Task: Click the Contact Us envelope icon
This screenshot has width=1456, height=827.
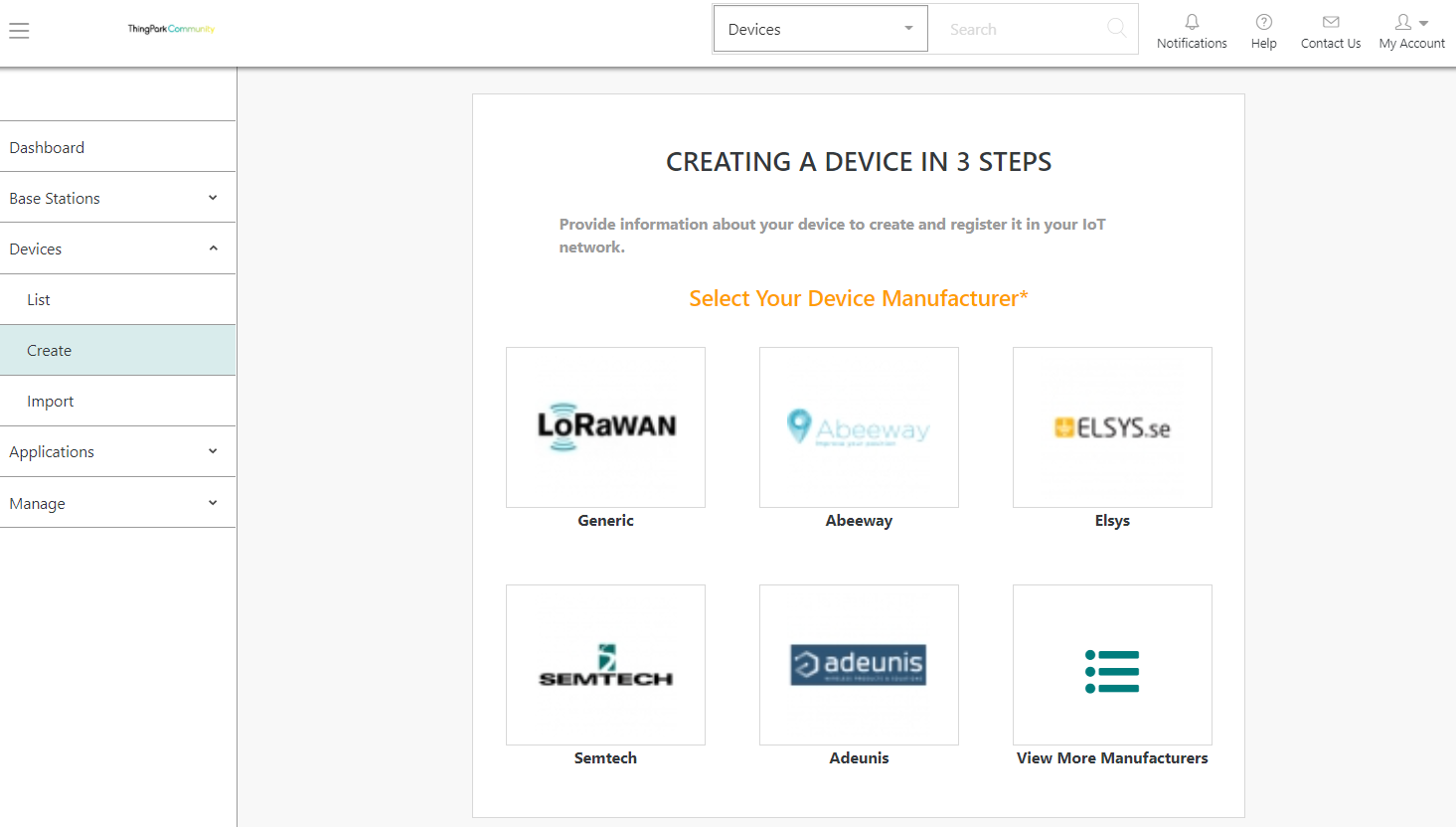Action: click(1331, 22)
